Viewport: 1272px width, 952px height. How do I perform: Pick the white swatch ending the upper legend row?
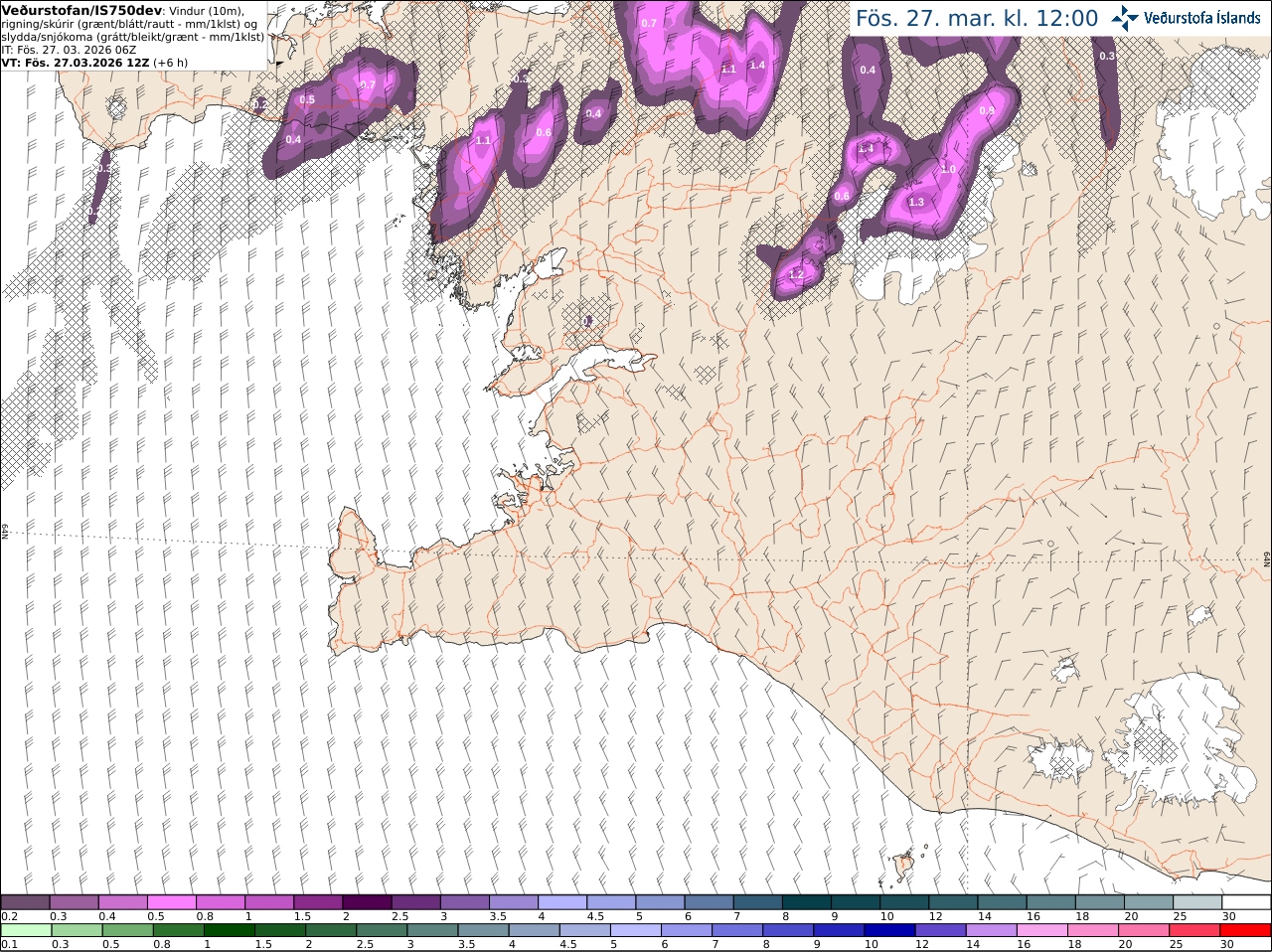[1247, 902]
